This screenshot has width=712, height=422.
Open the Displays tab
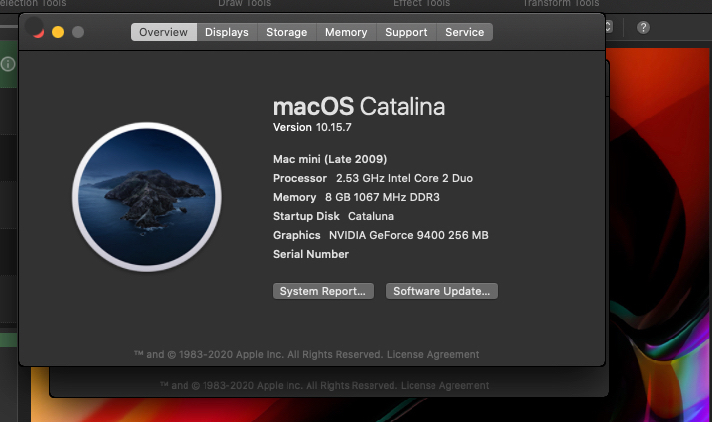click(x=227, y=32)
